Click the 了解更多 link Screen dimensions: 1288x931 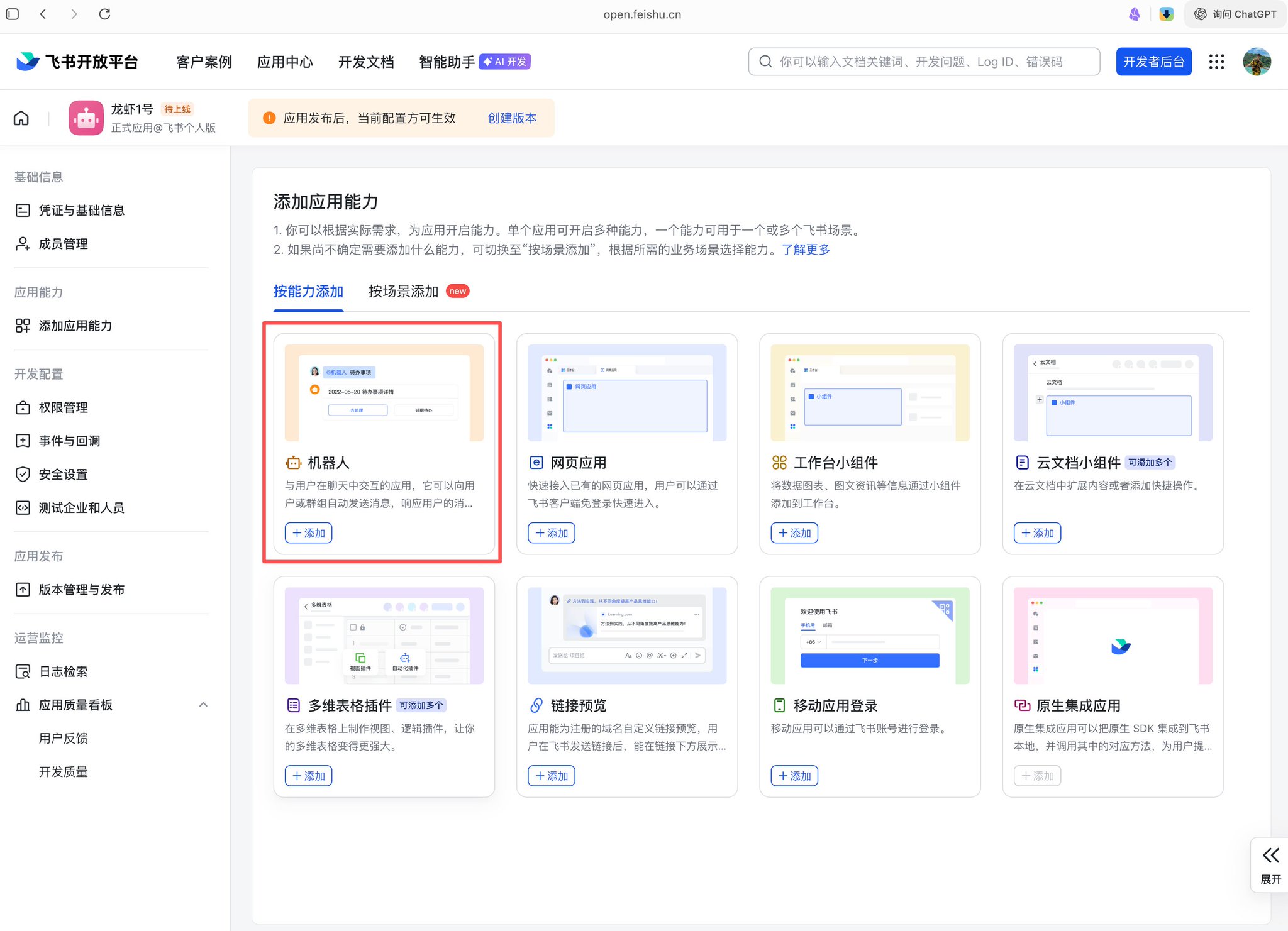click(x=806, y=250)
